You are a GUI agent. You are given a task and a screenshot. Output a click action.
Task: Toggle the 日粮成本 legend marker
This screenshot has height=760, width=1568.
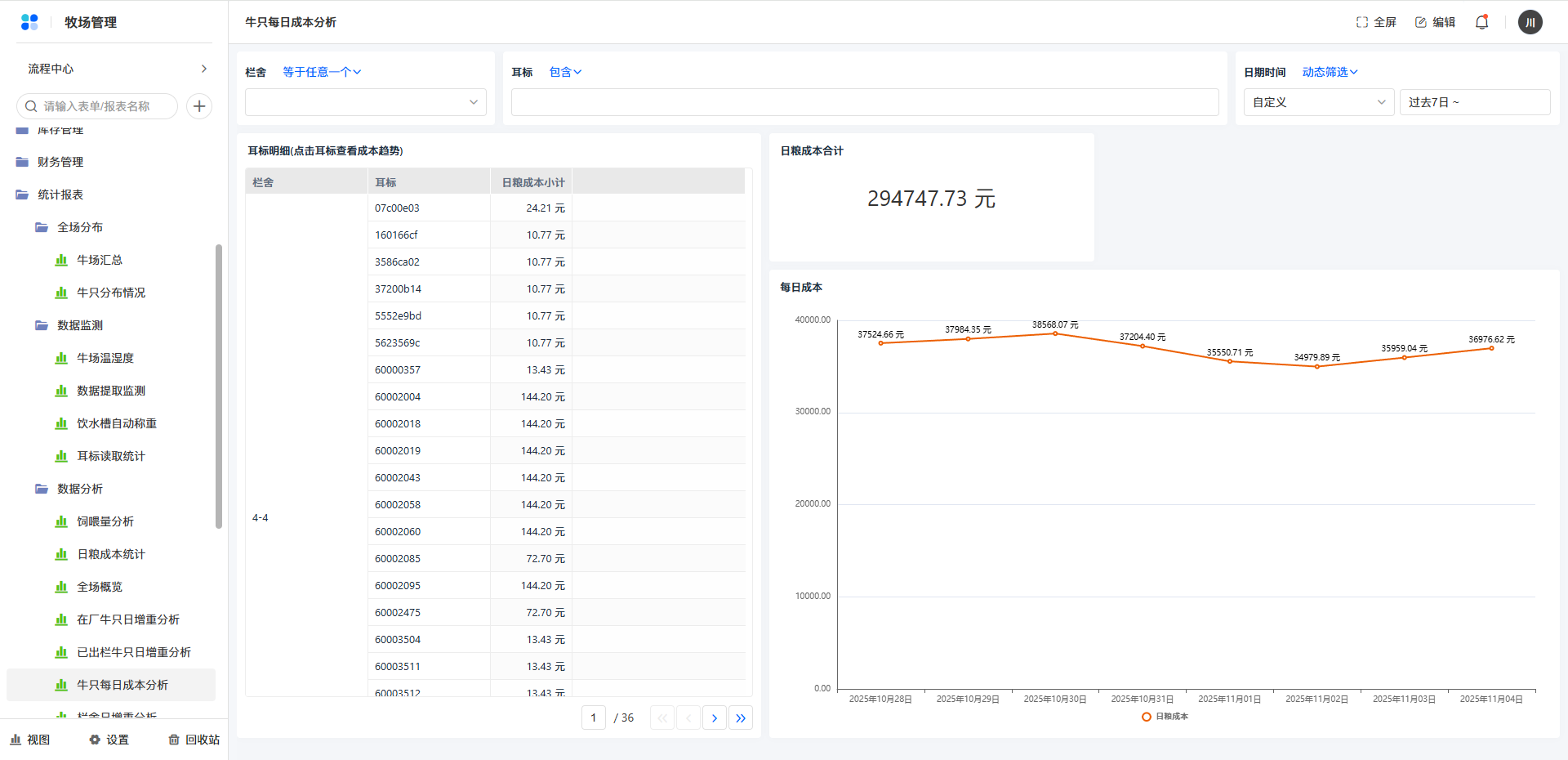pos(1147,717)
